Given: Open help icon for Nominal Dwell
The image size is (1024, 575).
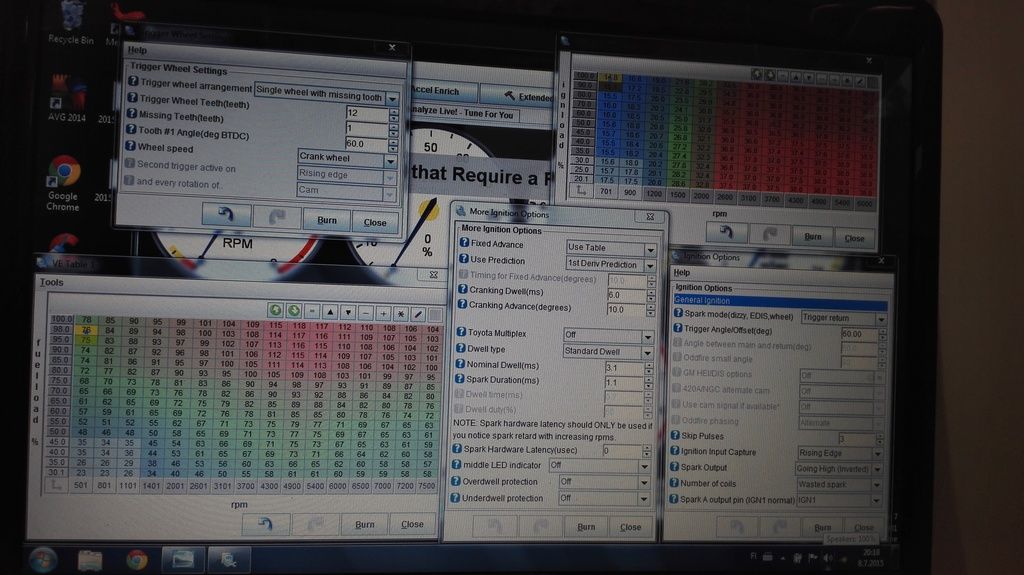Looking at the screenshot, I should point(460,364).
